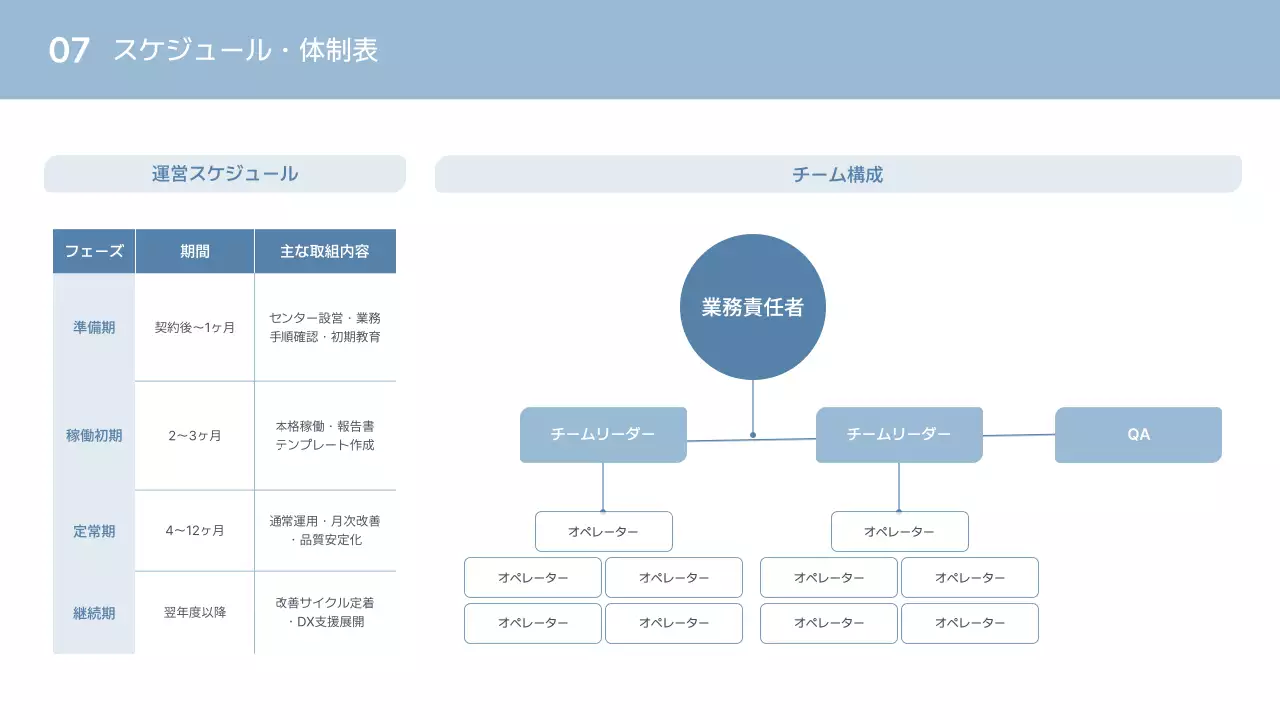Select the 稼働初期 phase row label
1280x720 pixels.
[x=93, y=435]
